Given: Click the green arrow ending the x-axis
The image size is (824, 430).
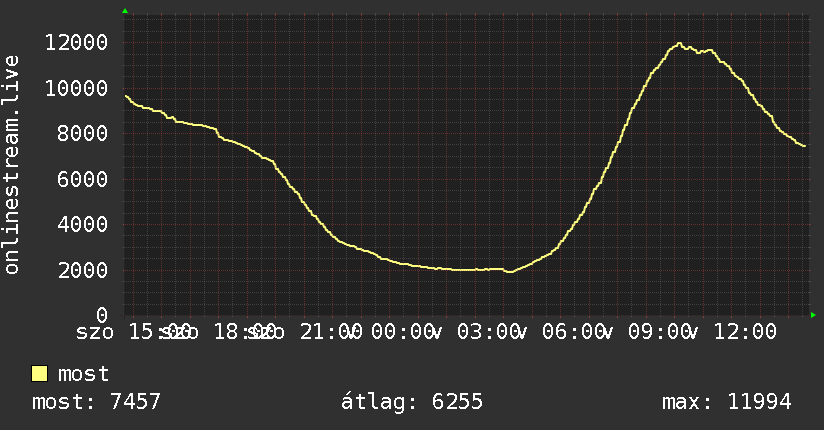Looking at the screenshot, I should tap(813, 315).
